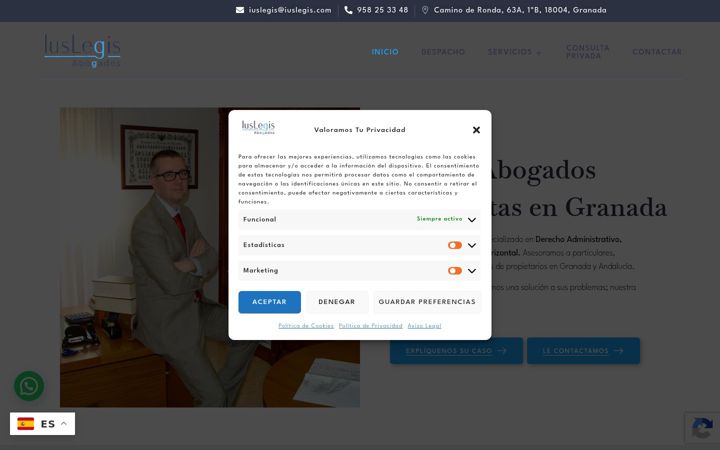720x450 pixels.
Task: Click the Explíquenos su caso button
Action: (456, 351)
